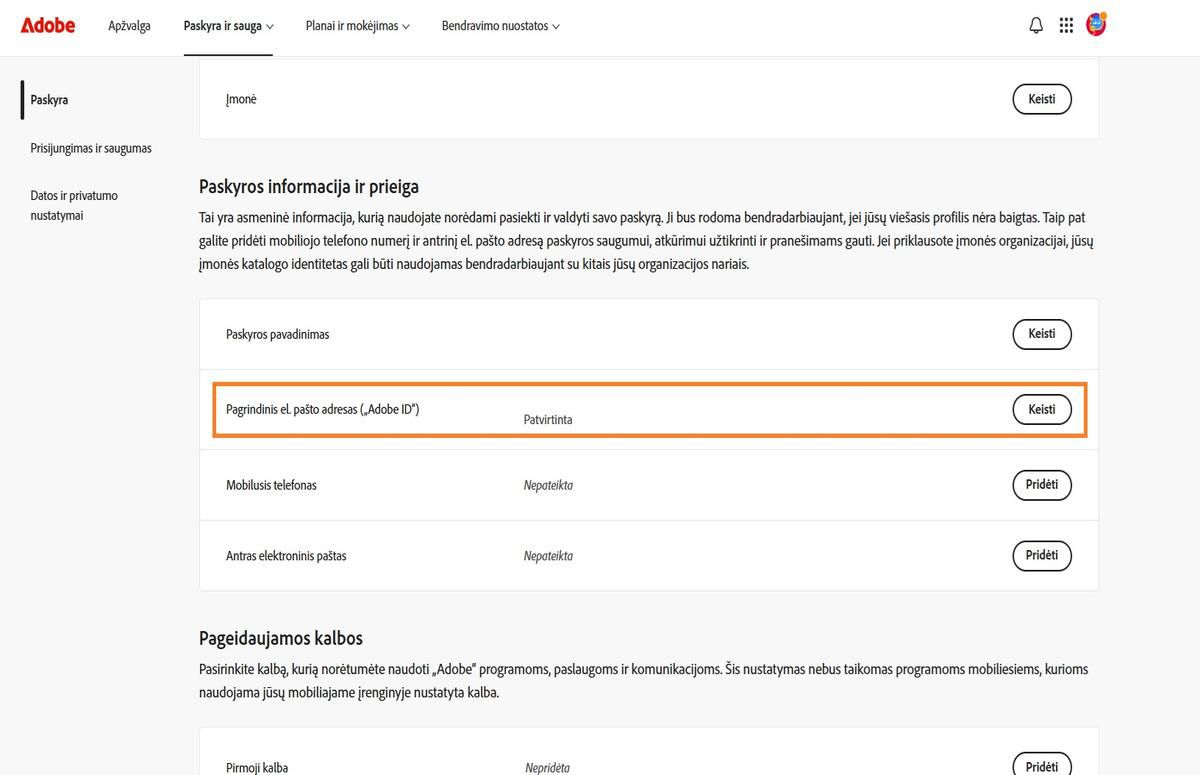Click Keisti for Įmonė
This screenshot has width=1200, height=775.
1041,99
